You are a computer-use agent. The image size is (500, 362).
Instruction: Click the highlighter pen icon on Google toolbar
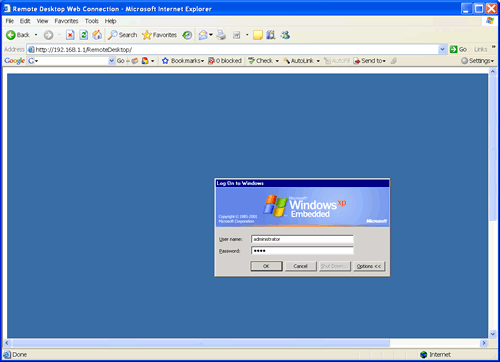point(394,61)
